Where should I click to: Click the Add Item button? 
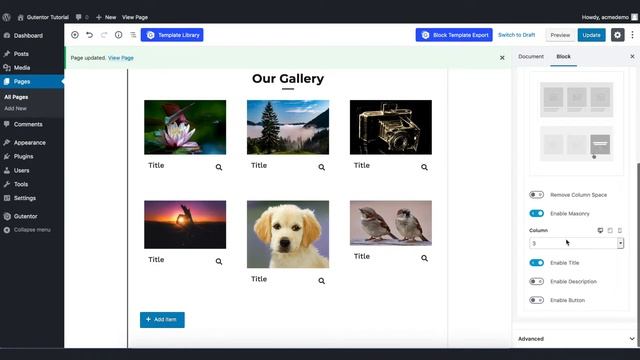tap(162, 320)
